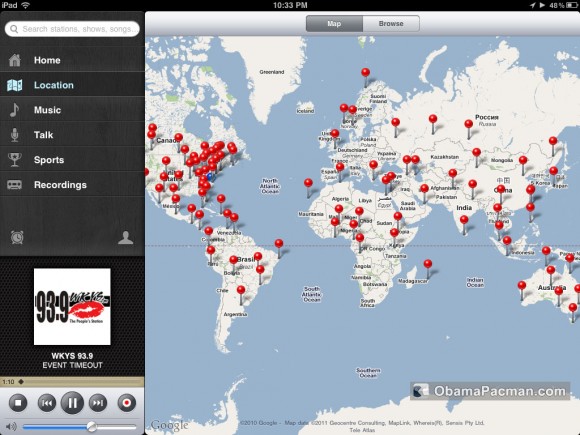Switch to the Browse tab

[391, 24]
